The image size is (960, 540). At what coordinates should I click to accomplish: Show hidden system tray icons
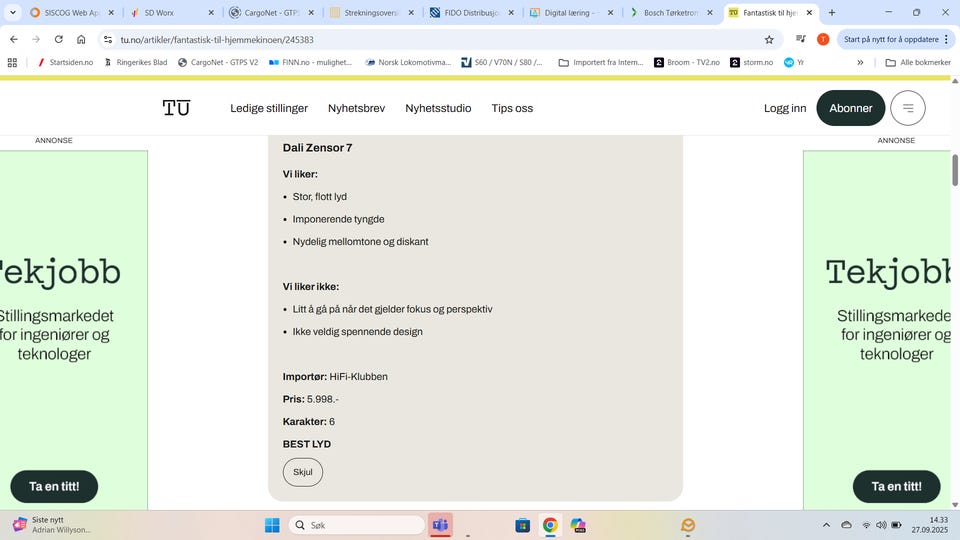pos(826,525)
